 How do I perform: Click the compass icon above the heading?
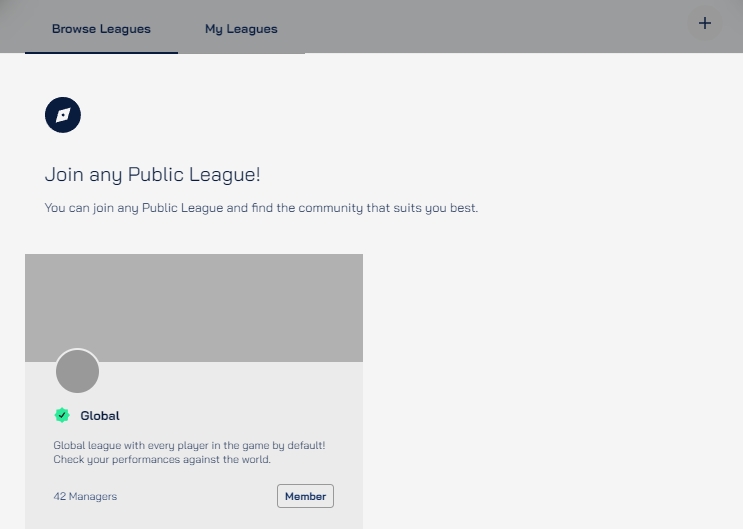[63, 115]
